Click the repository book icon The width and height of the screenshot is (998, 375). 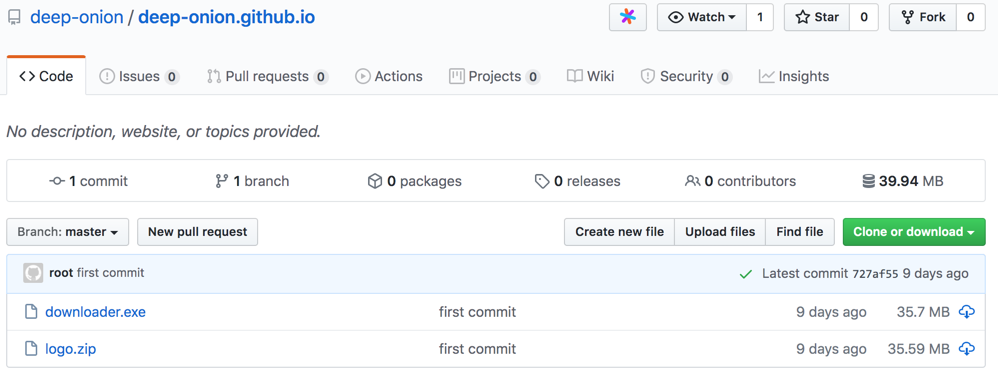click(14, 17)
